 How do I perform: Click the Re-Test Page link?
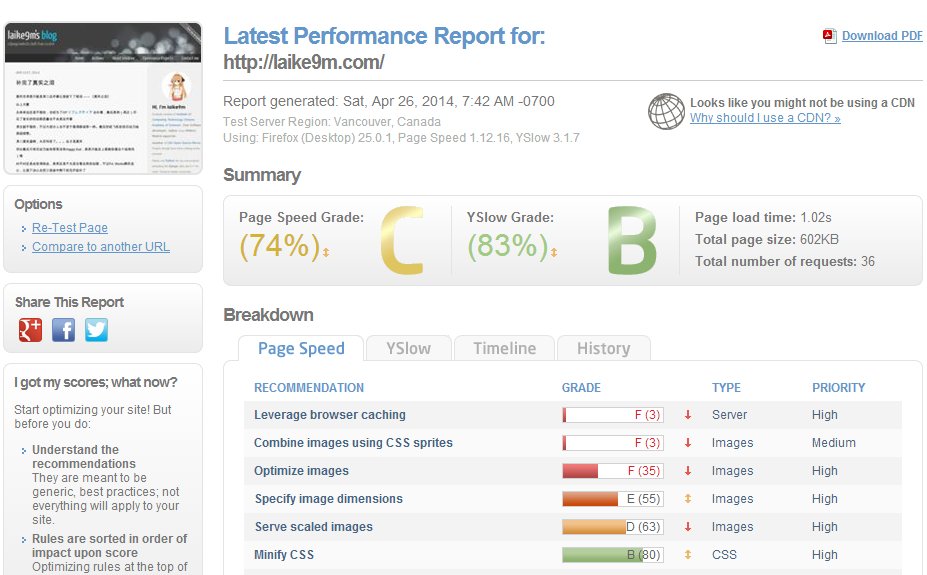pos(70,228)
